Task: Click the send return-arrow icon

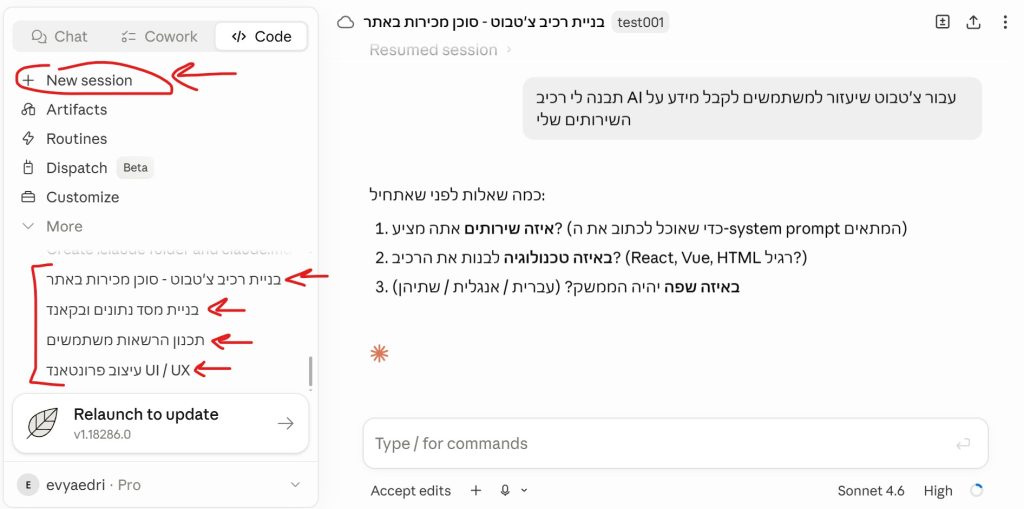Action: tap(963, 444)
